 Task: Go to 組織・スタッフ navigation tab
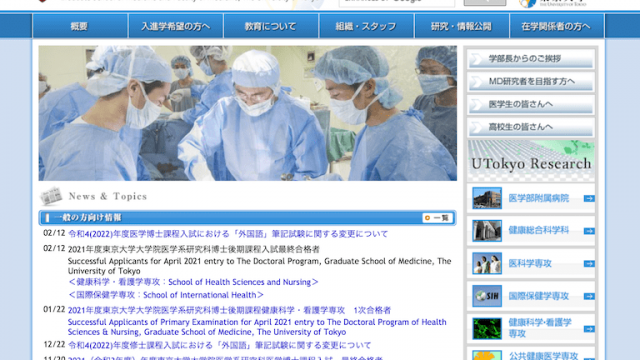point(366,26)
